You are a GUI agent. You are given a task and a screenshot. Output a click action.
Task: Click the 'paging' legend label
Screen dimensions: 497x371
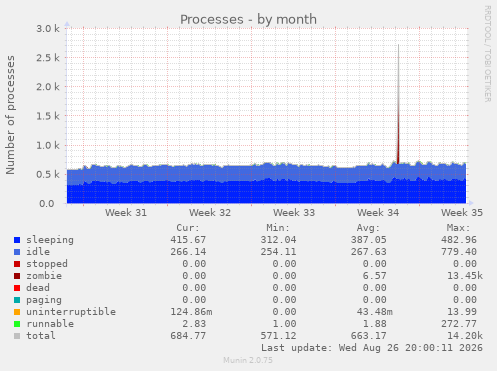pyautogui.click(x=44, y=300)
